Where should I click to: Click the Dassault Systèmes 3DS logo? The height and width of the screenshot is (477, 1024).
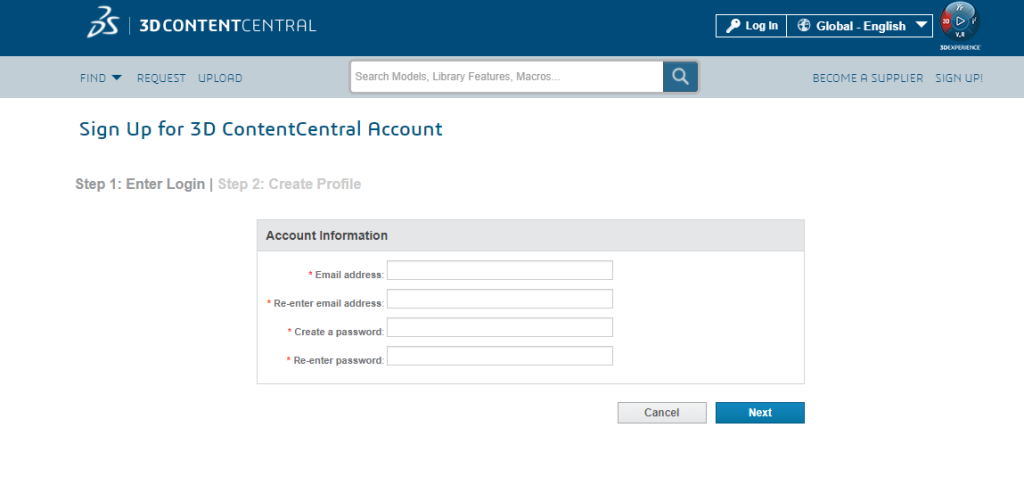[x=102, y=24]
